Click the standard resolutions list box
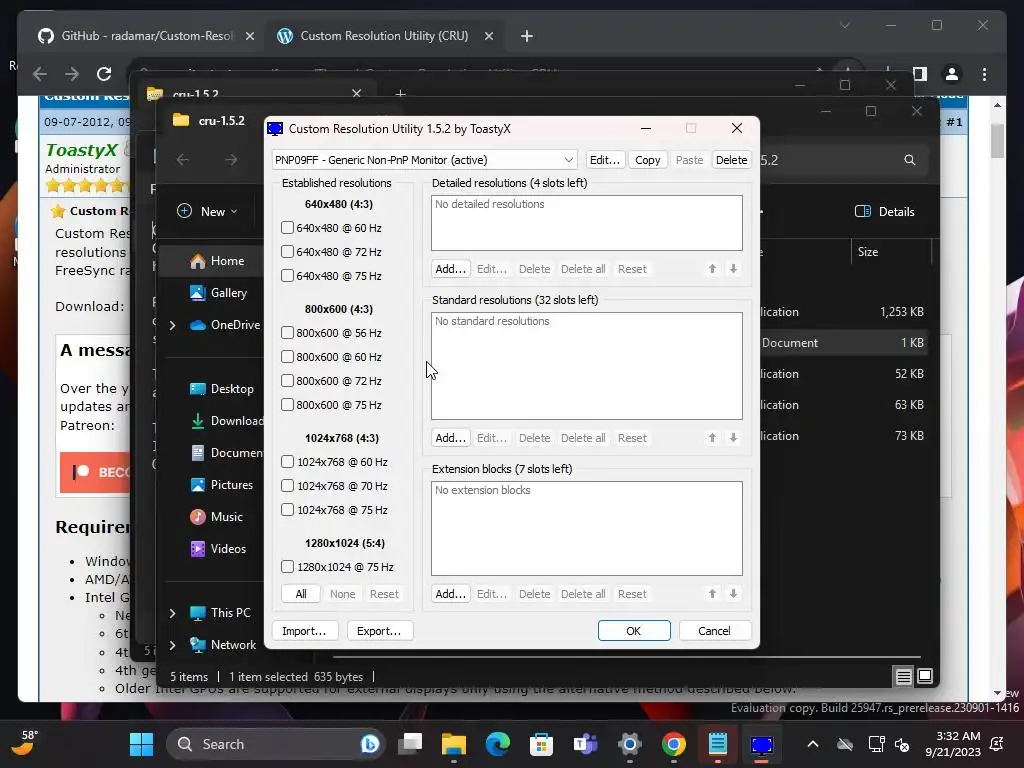 coord(586,366)
